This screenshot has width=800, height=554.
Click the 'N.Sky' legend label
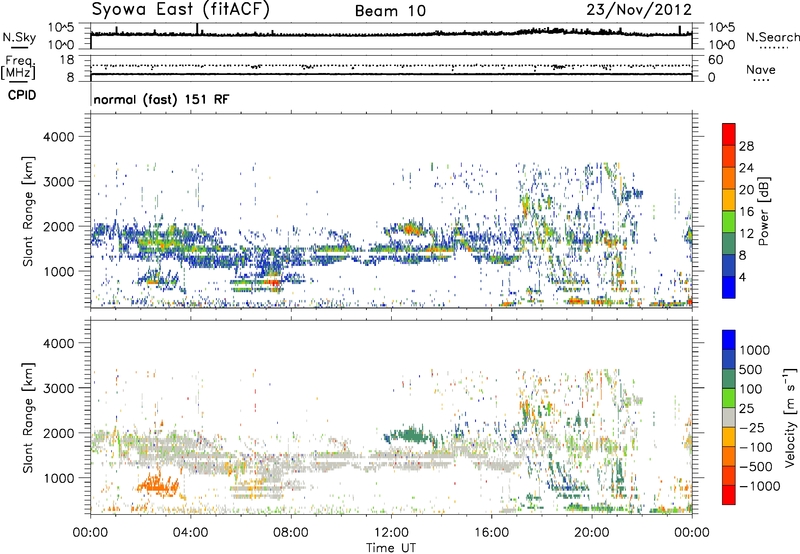[x=19, y=37]
